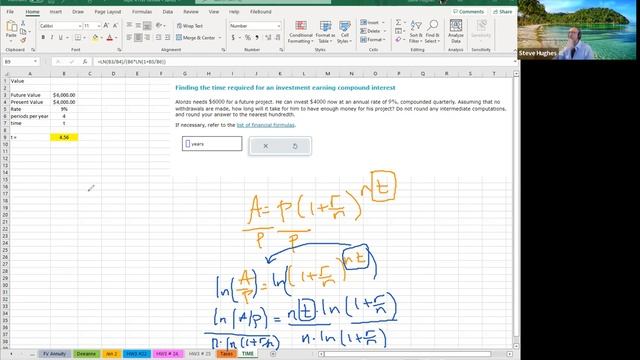The height and width of the screenshot is (360, 640).
Task: Open the Taxes sheet tab
Action: click(x=226, y=354)
